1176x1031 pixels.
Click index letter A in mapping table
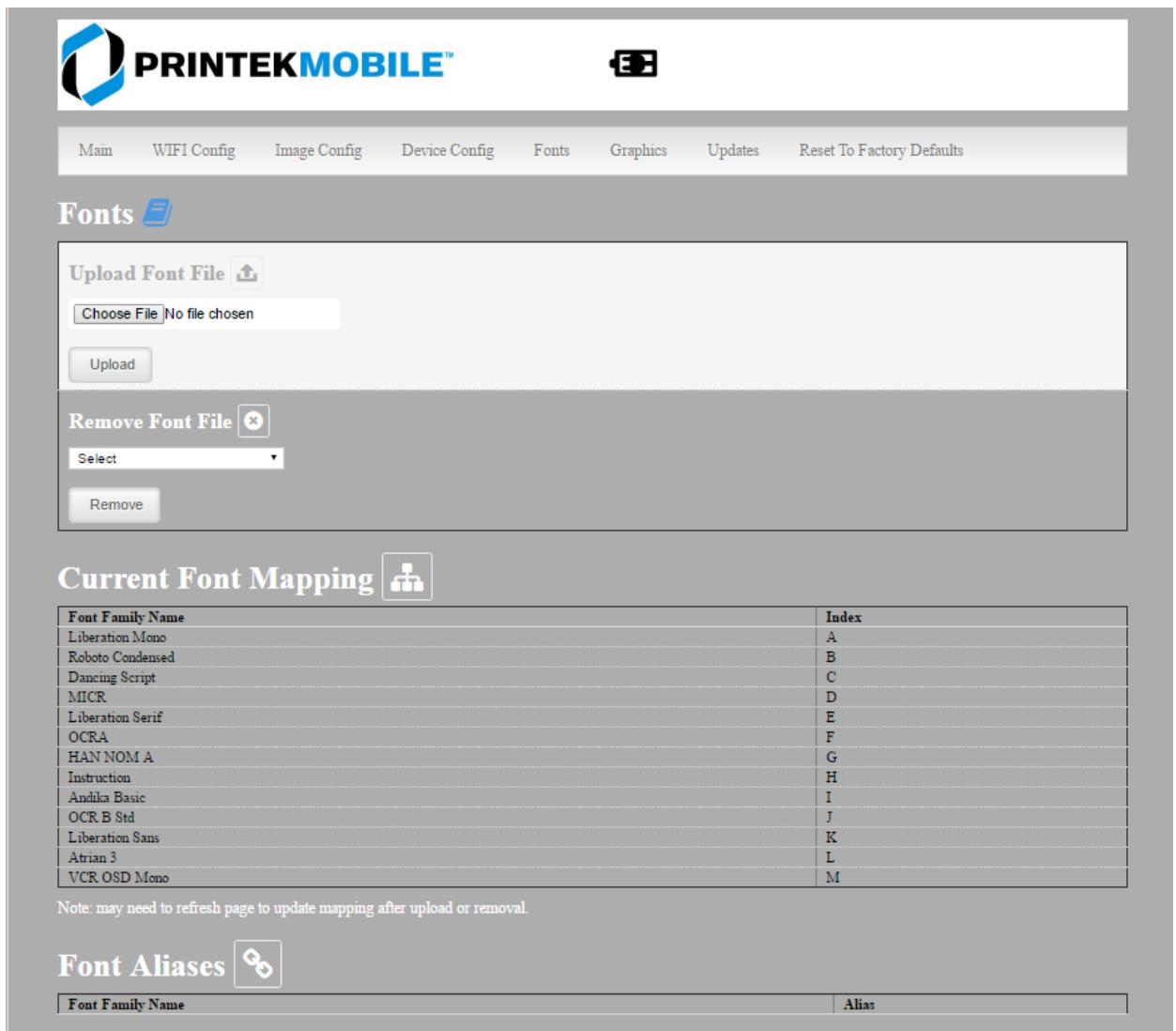[x=832, y=638]
